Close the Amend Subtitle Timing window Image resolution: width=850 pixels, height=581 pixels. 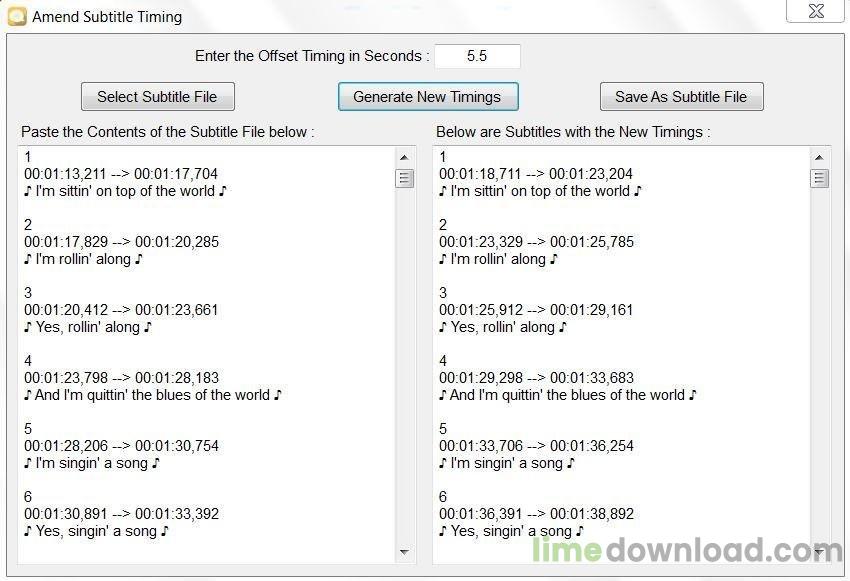click(814, 11)
